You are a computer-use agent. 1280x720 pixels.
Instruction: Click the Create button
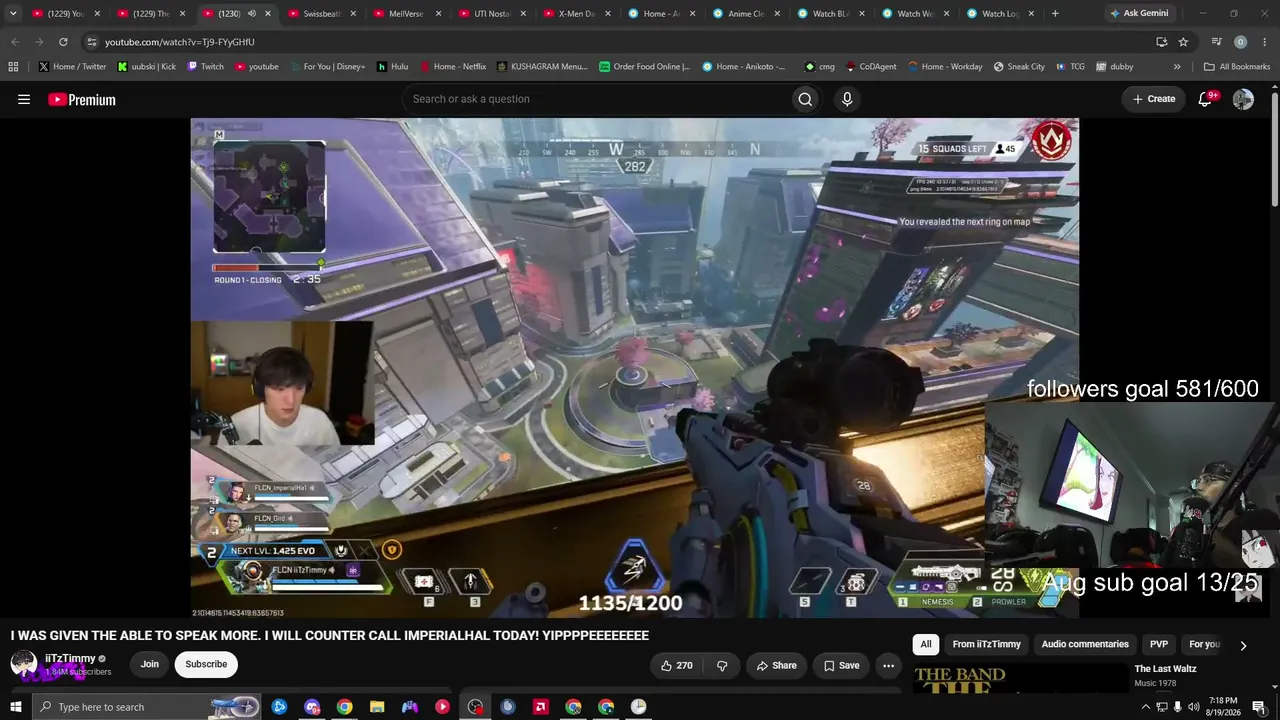(1153, 99)
